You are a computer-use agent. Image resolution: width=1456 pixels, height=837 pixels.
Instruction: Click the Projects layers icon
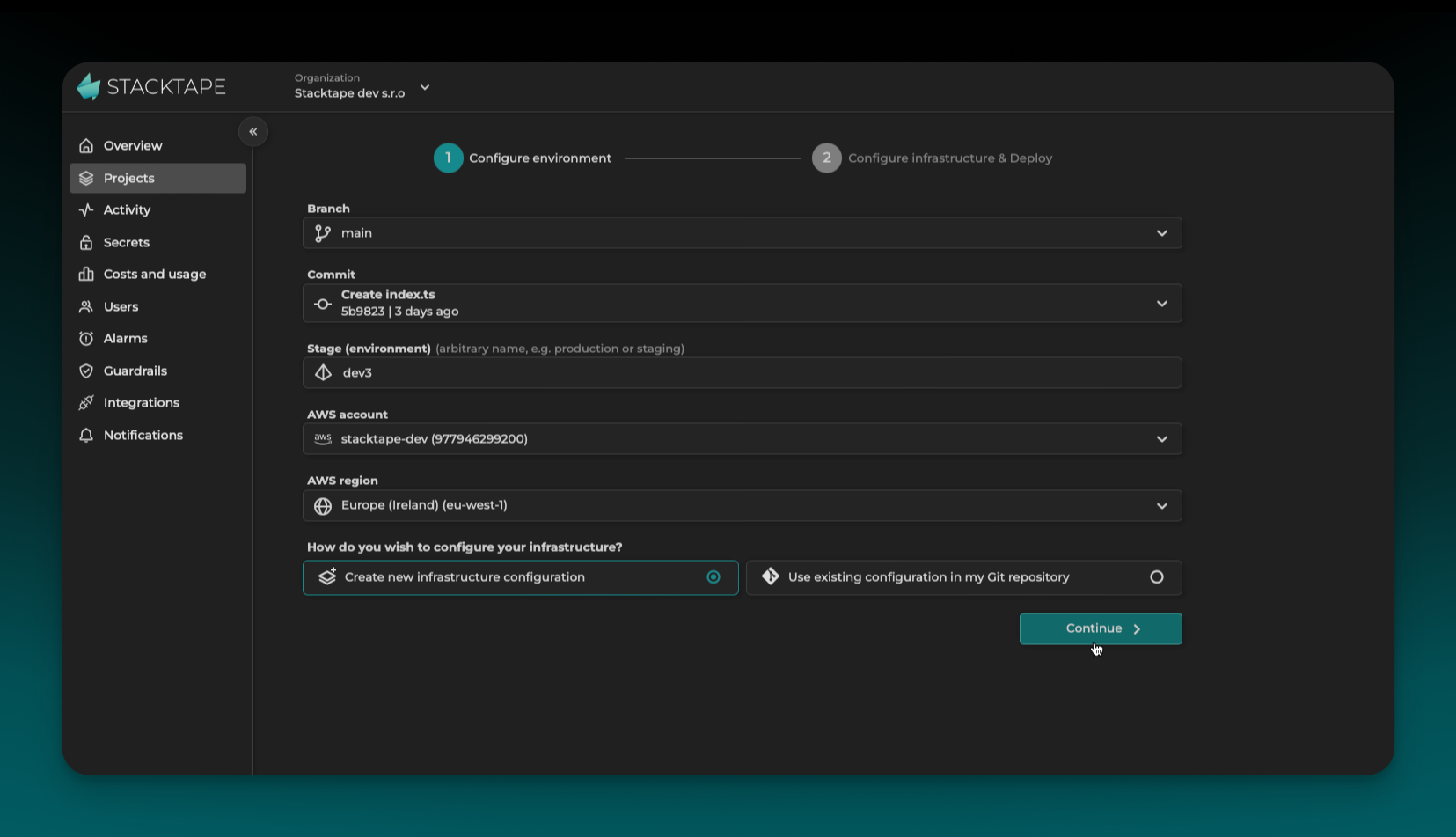86,179
